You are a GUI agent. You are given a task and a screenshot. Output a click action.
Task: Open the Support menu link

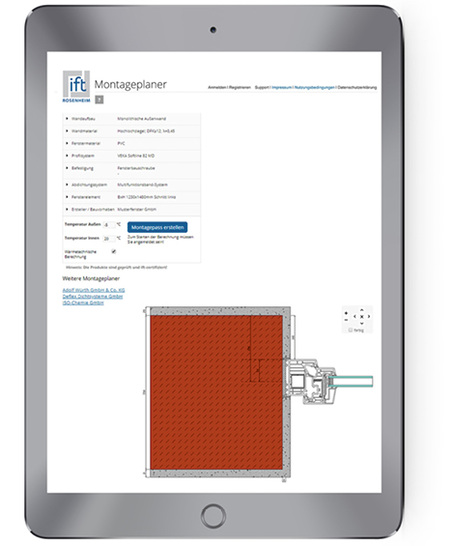(262, 87)
